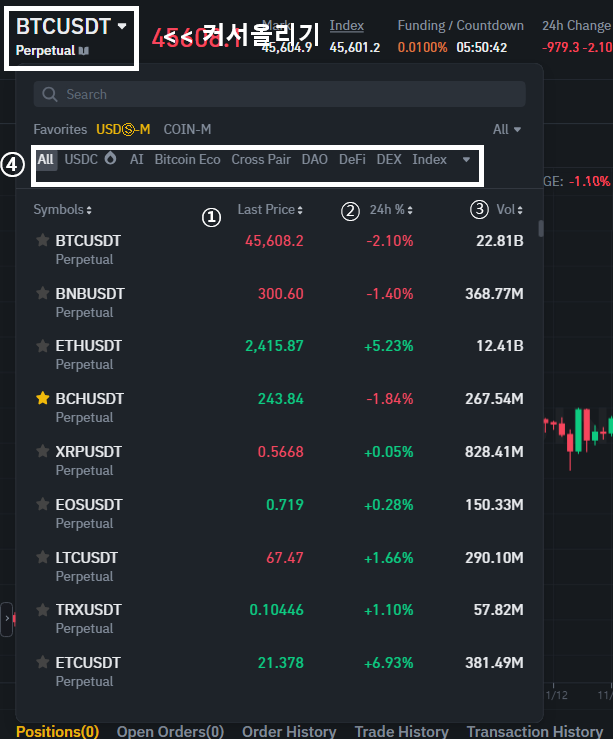Favorite LTCUSDT with its star icon

click(x=42, y=557)
